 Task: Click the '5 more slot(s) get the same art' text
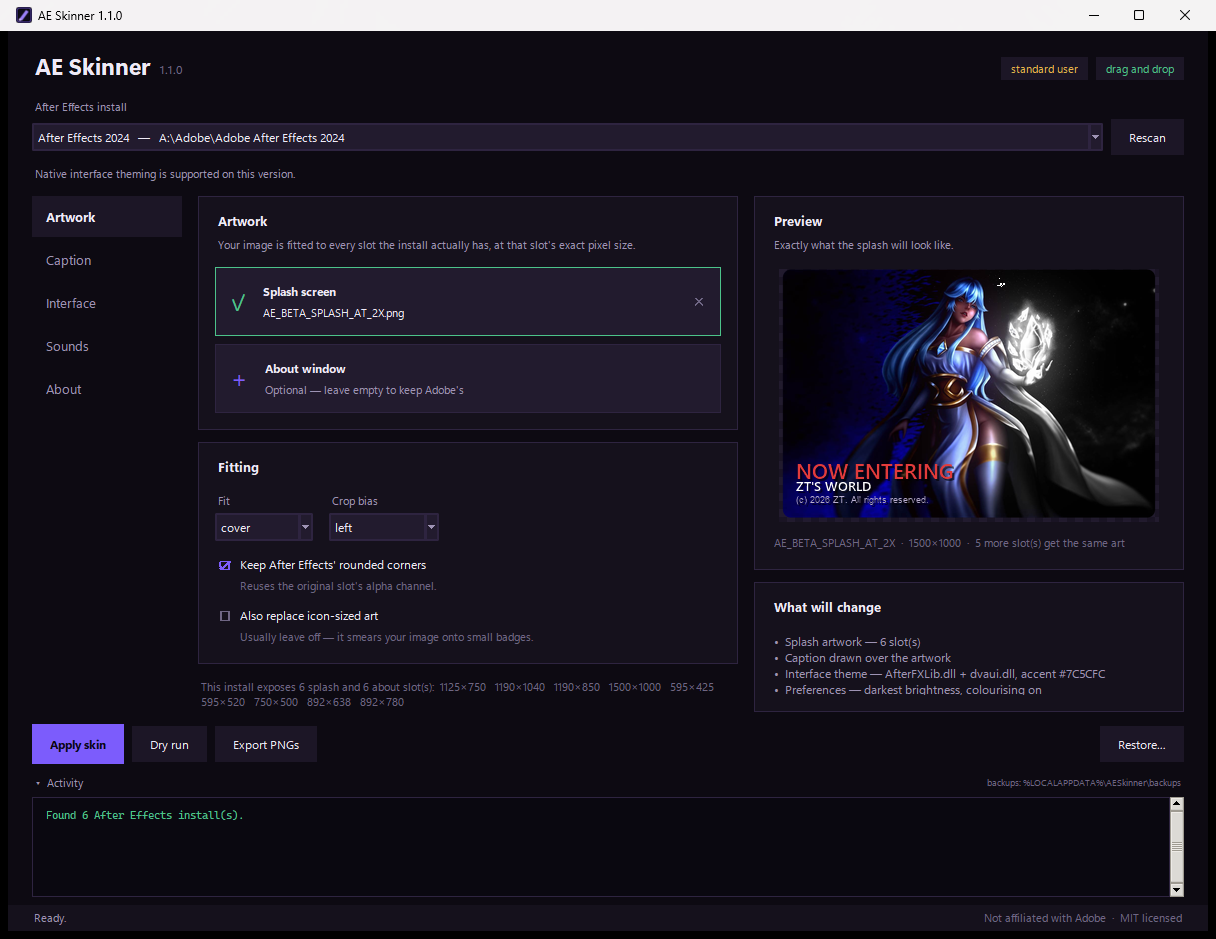(1050, 543)
